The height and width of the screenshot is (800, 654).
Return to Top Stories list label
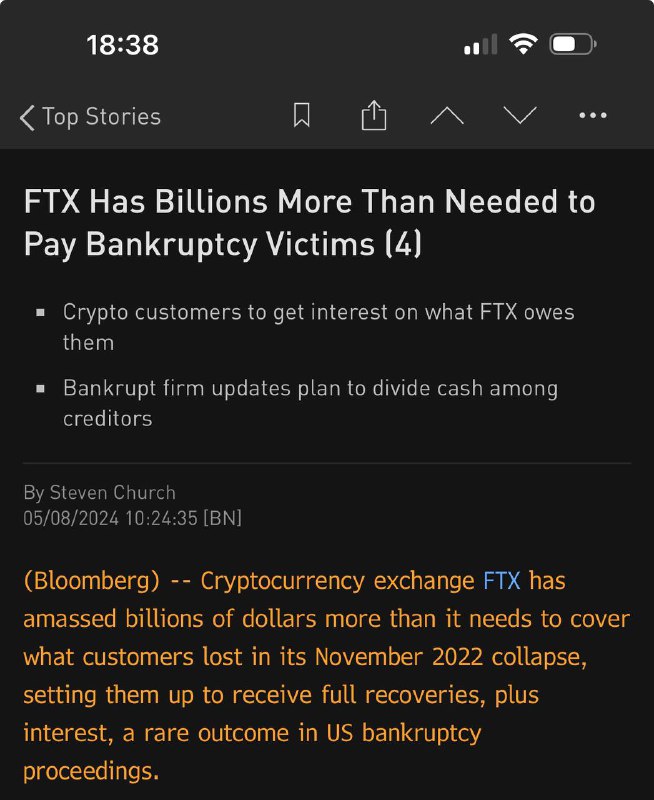point(101,117)
